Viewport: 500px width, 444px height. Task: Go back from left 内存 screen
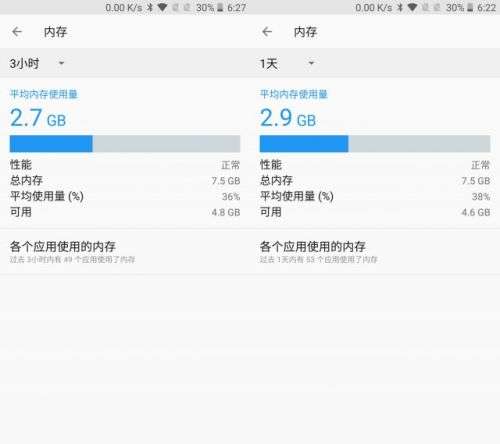point(17,32)
